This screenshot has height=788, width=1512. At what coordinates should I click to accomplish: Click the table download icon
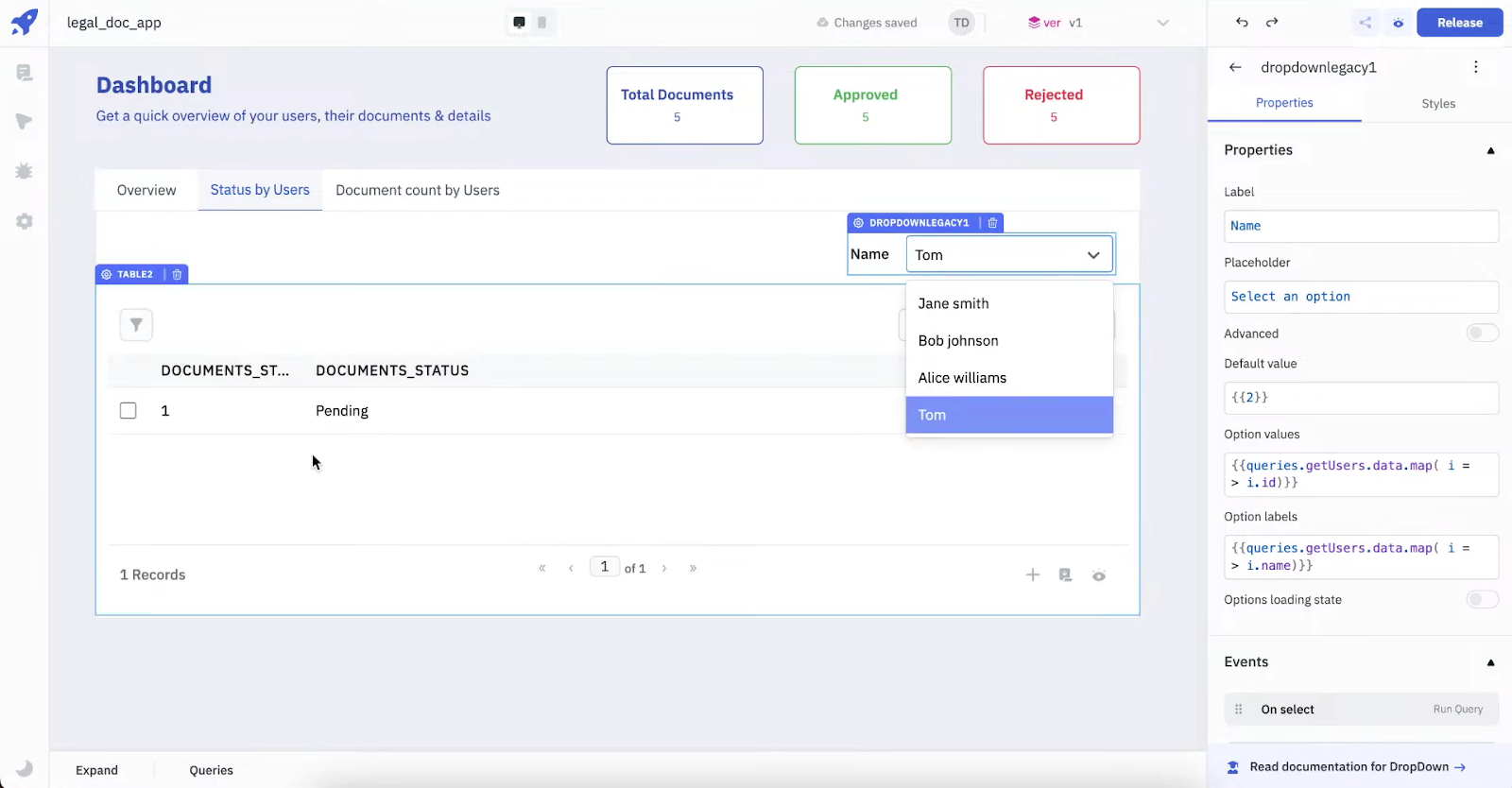[x=1065, y=574]
